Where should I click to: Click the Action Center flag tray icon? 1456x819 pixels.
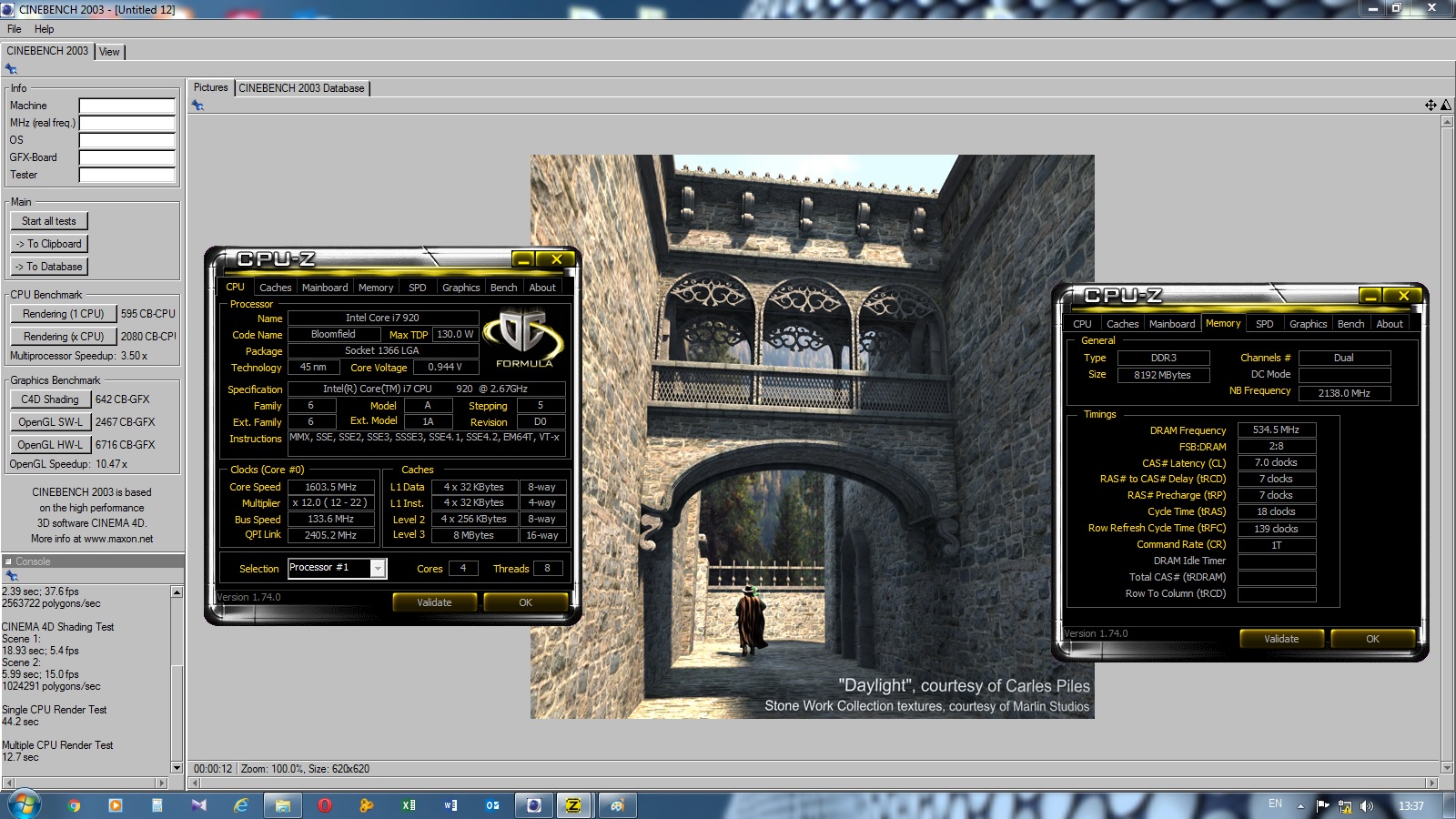(1323, 805)
